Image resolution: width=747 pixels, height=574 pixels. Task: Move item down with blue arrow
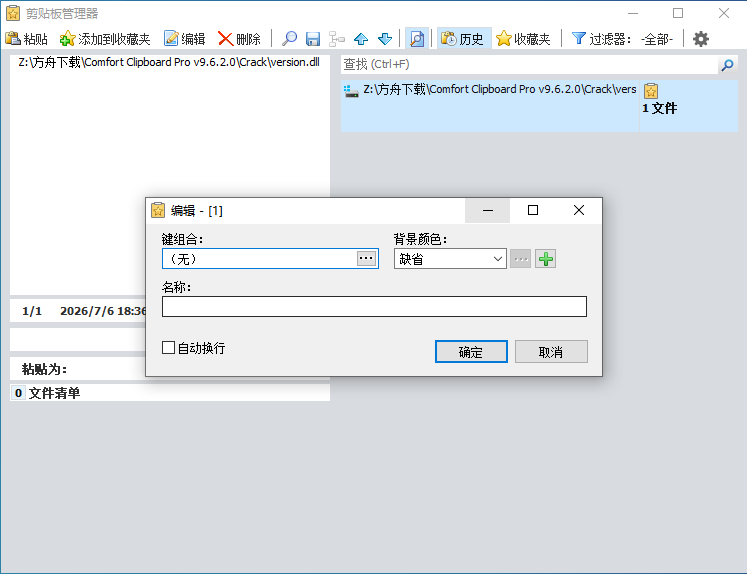click(x=384, y=39)
